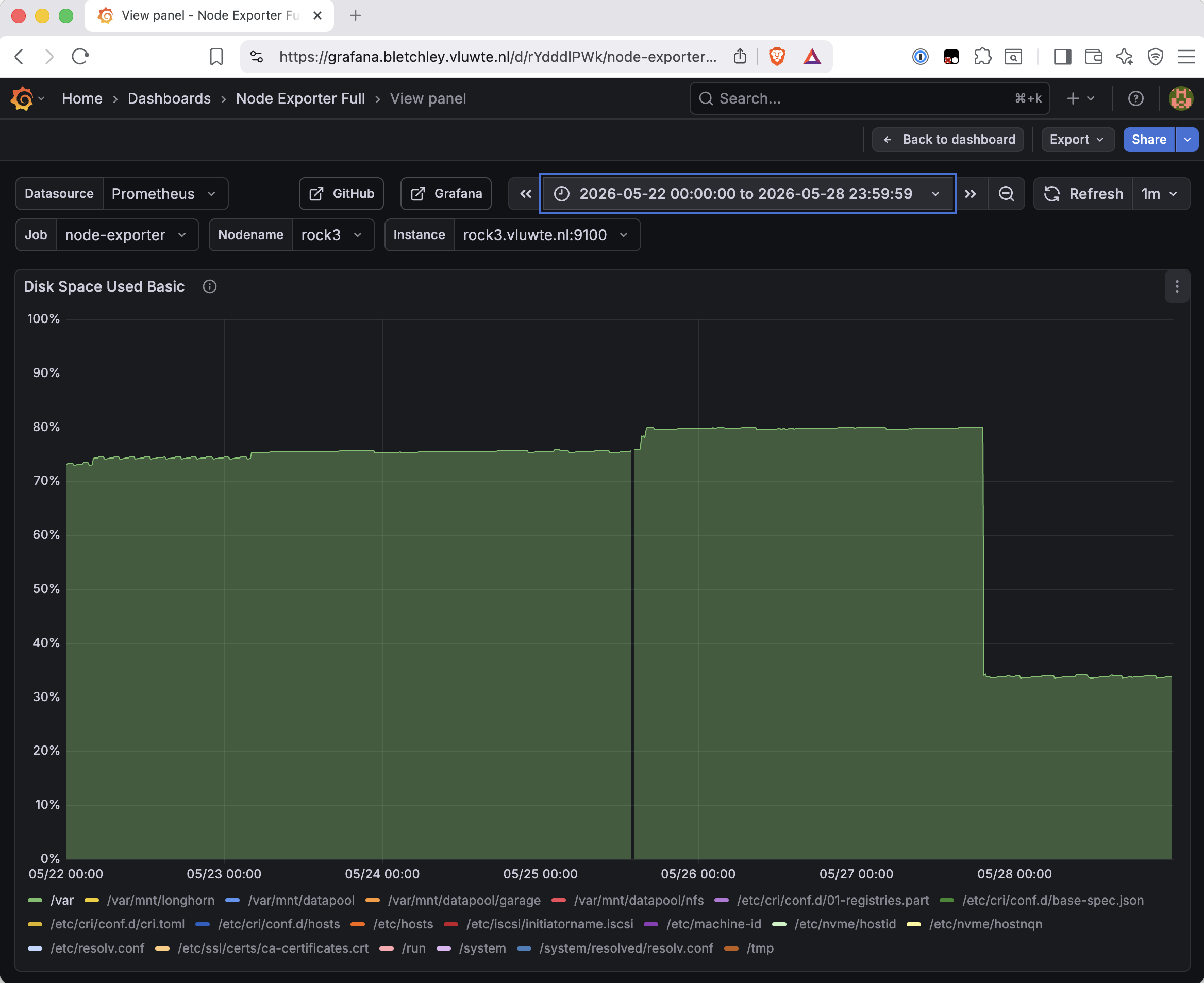Go to the Home breadcrumb
Image resolution: width=1204 pixels, height=983 pixels.
pyautogui.click(x=82, y=98)
